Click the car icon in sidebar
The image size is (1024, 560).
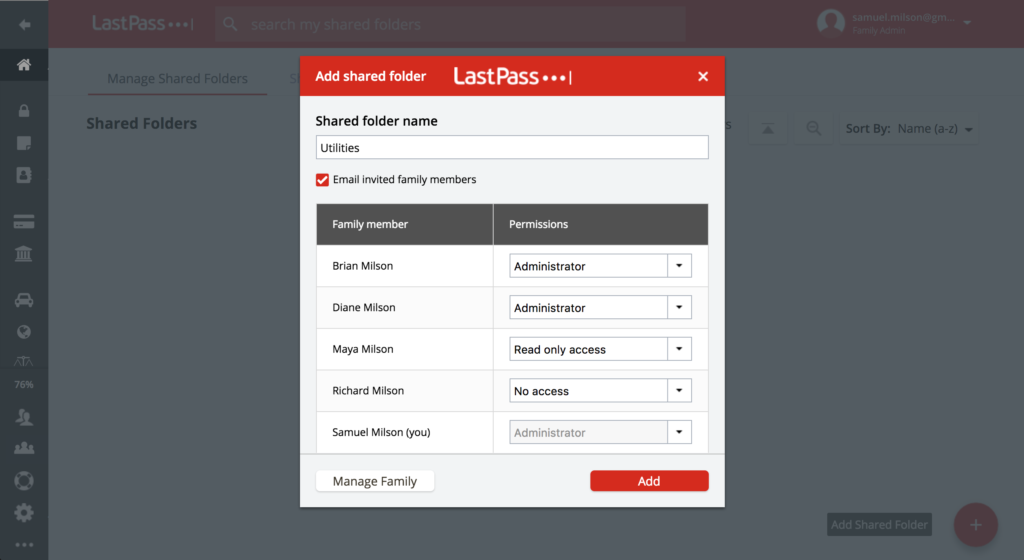coord(24,300)
